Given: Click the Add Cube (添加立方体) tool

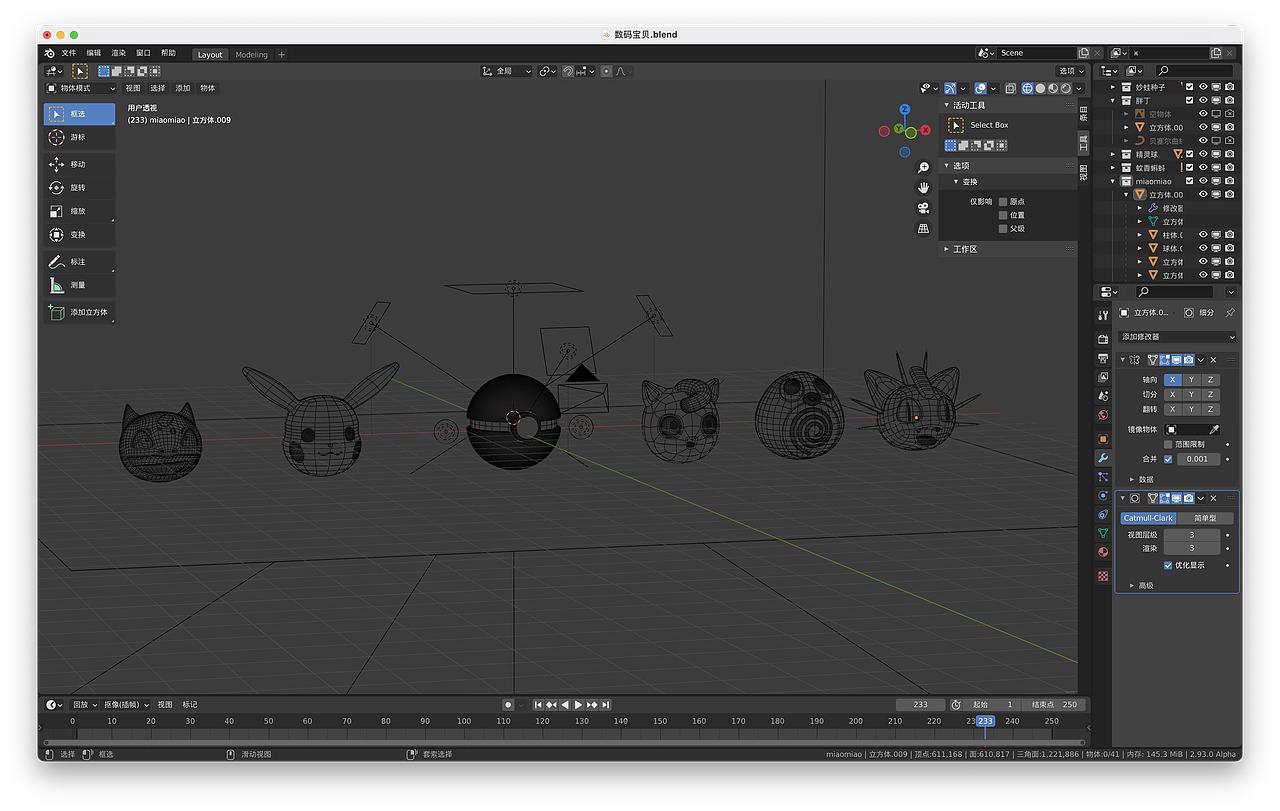Looking at the screenshot, I should point(80,311).
